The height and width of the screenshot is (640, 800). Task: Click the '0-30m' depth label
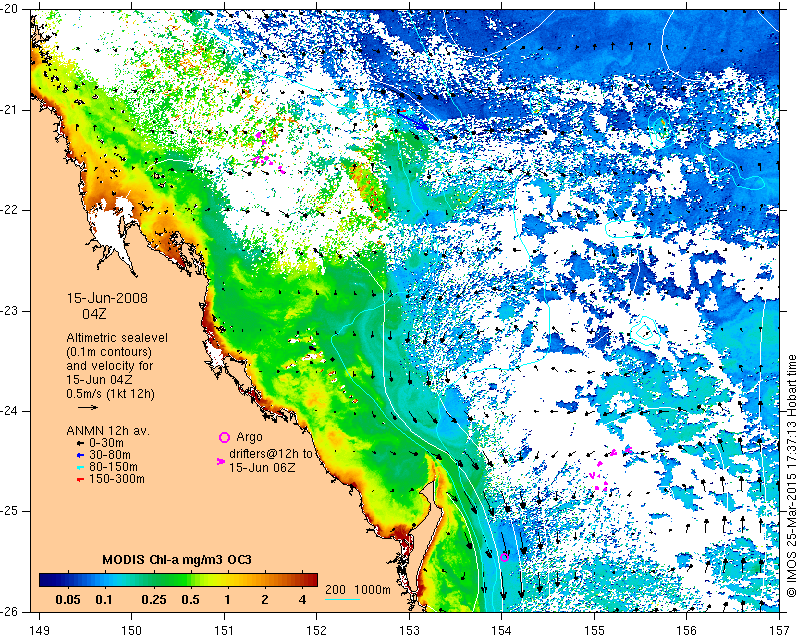pyautogui.click(x=106, y=443)
